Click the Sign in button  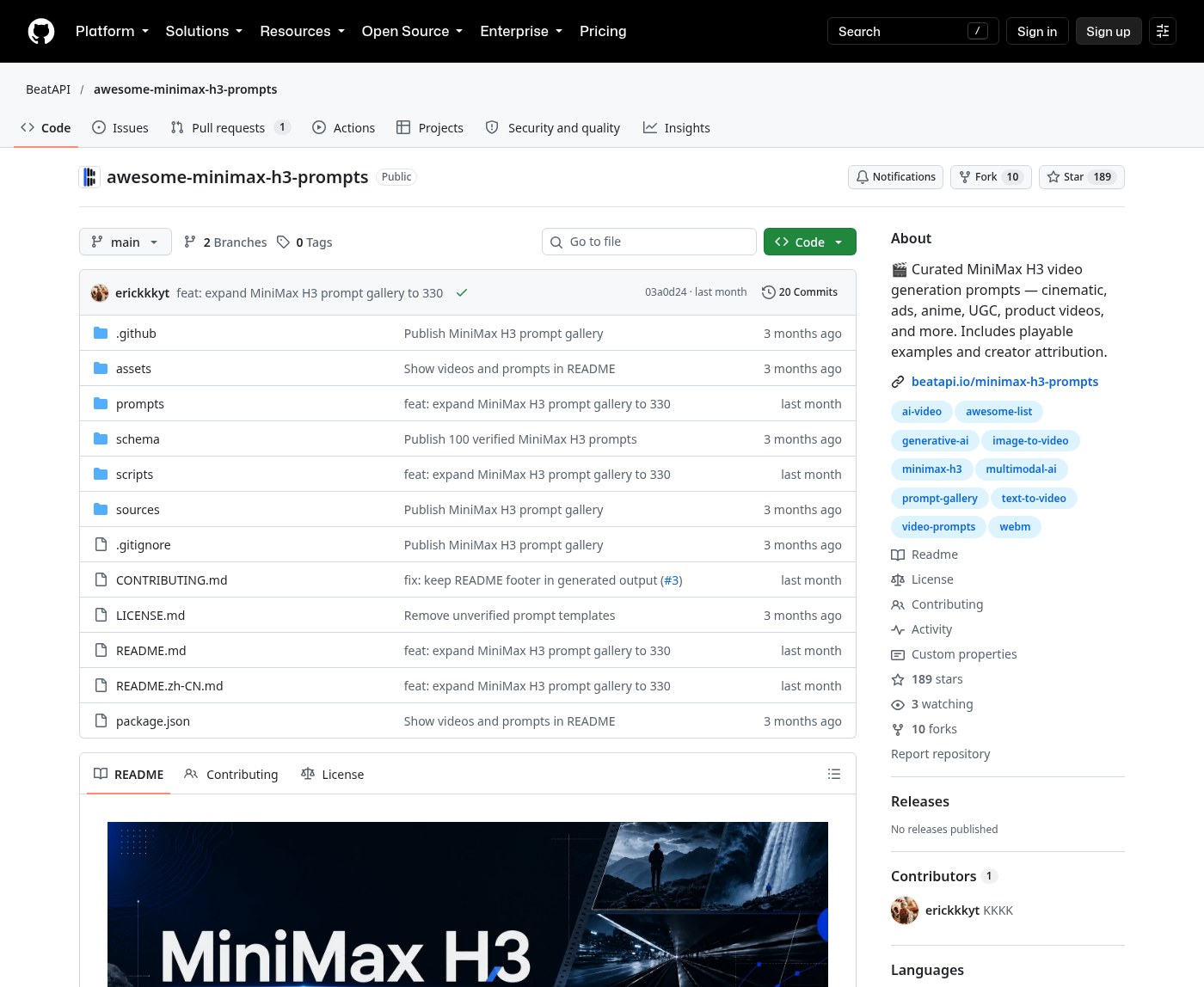click(x=1037, y=31)
